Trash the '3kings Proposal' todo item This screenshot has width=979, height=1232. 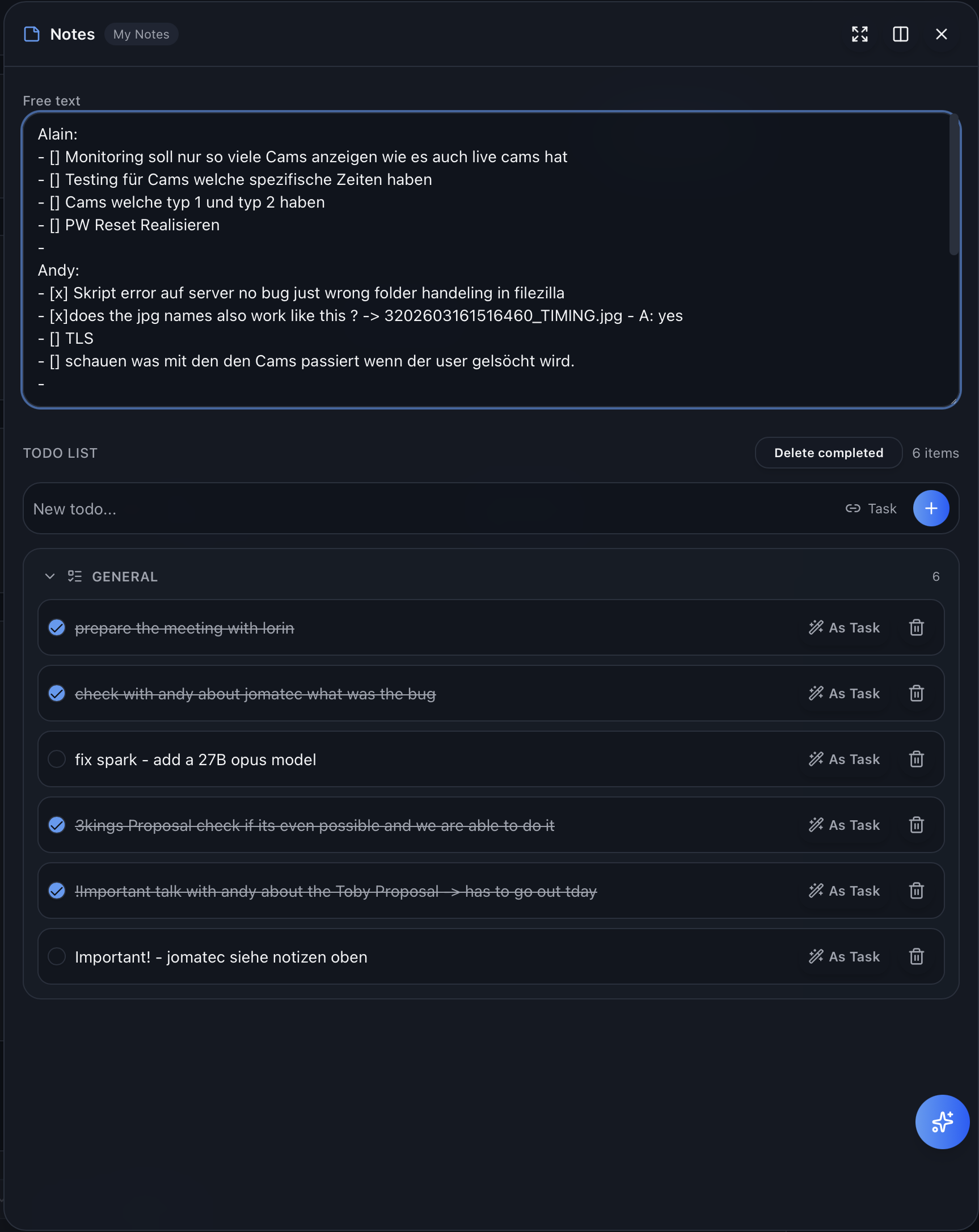pyautogui.click(x=916, y=825)
